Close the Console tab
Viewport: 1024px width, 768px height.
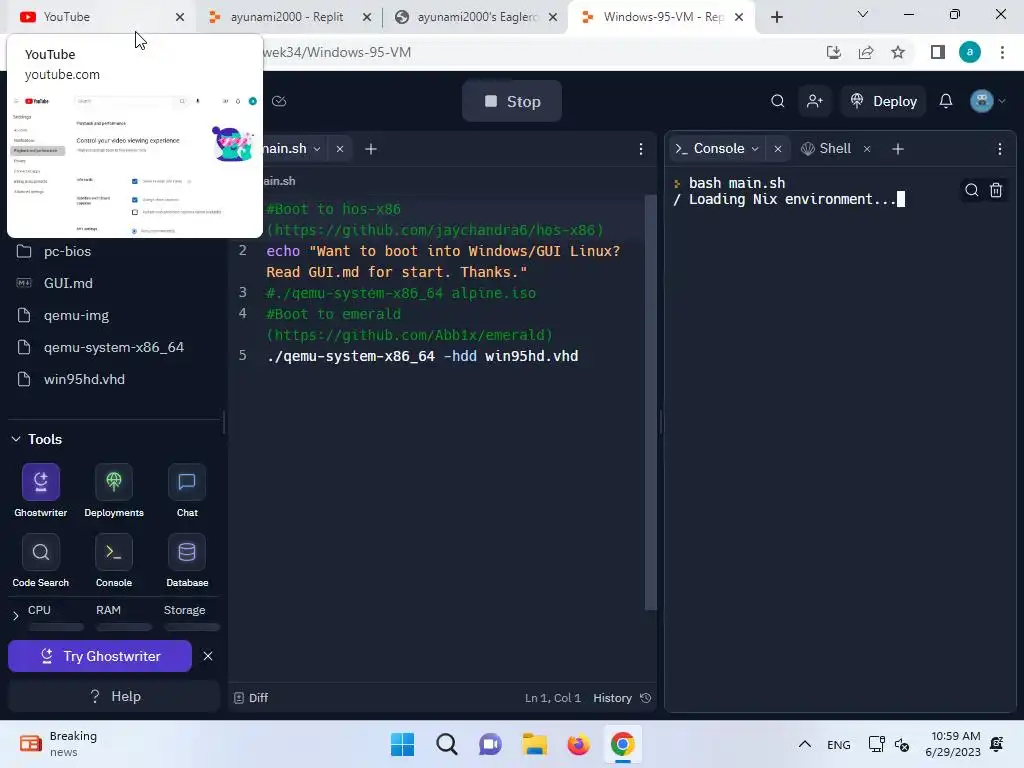[777, 149]
